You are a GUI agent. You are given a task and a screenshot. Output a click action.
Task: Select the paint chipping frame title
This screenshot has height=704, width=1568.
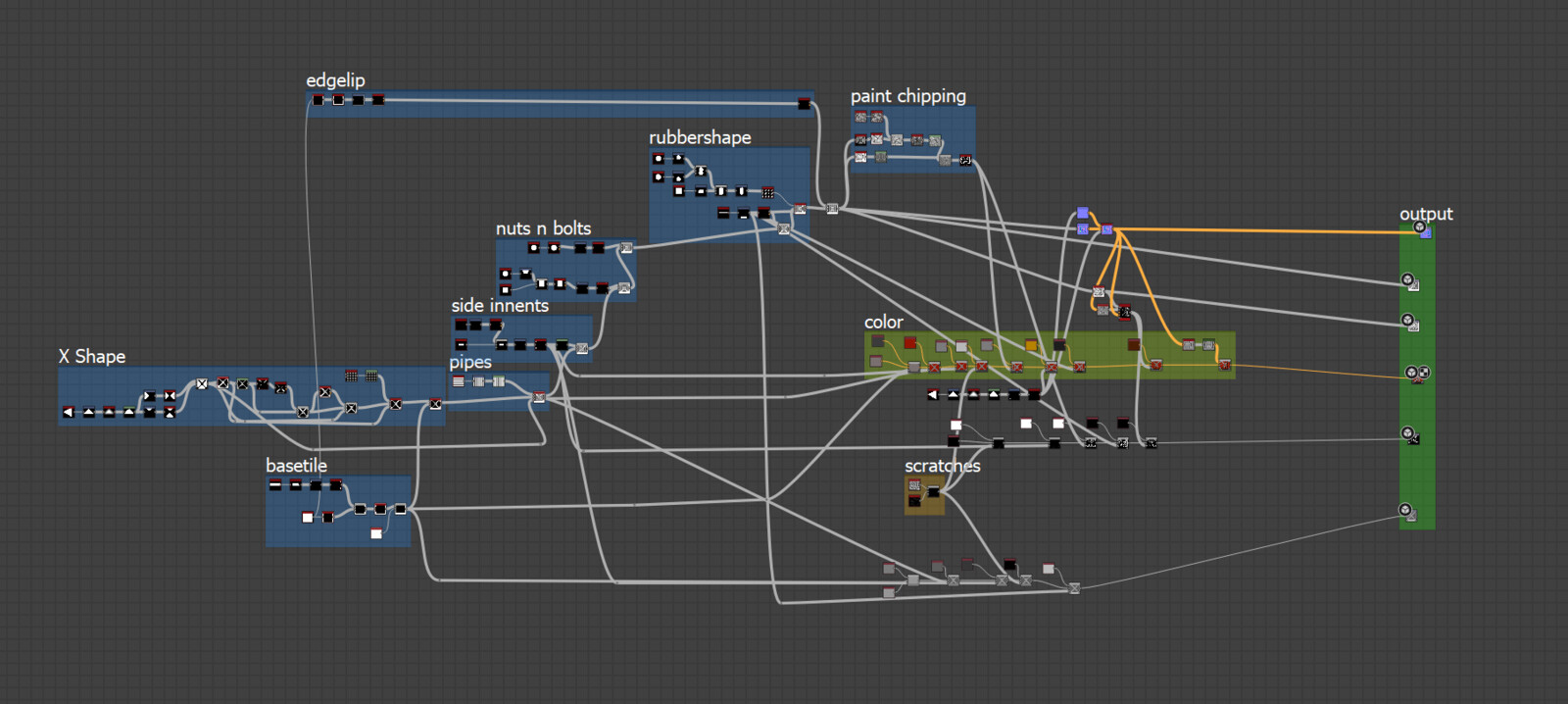(x=908, y=96)
